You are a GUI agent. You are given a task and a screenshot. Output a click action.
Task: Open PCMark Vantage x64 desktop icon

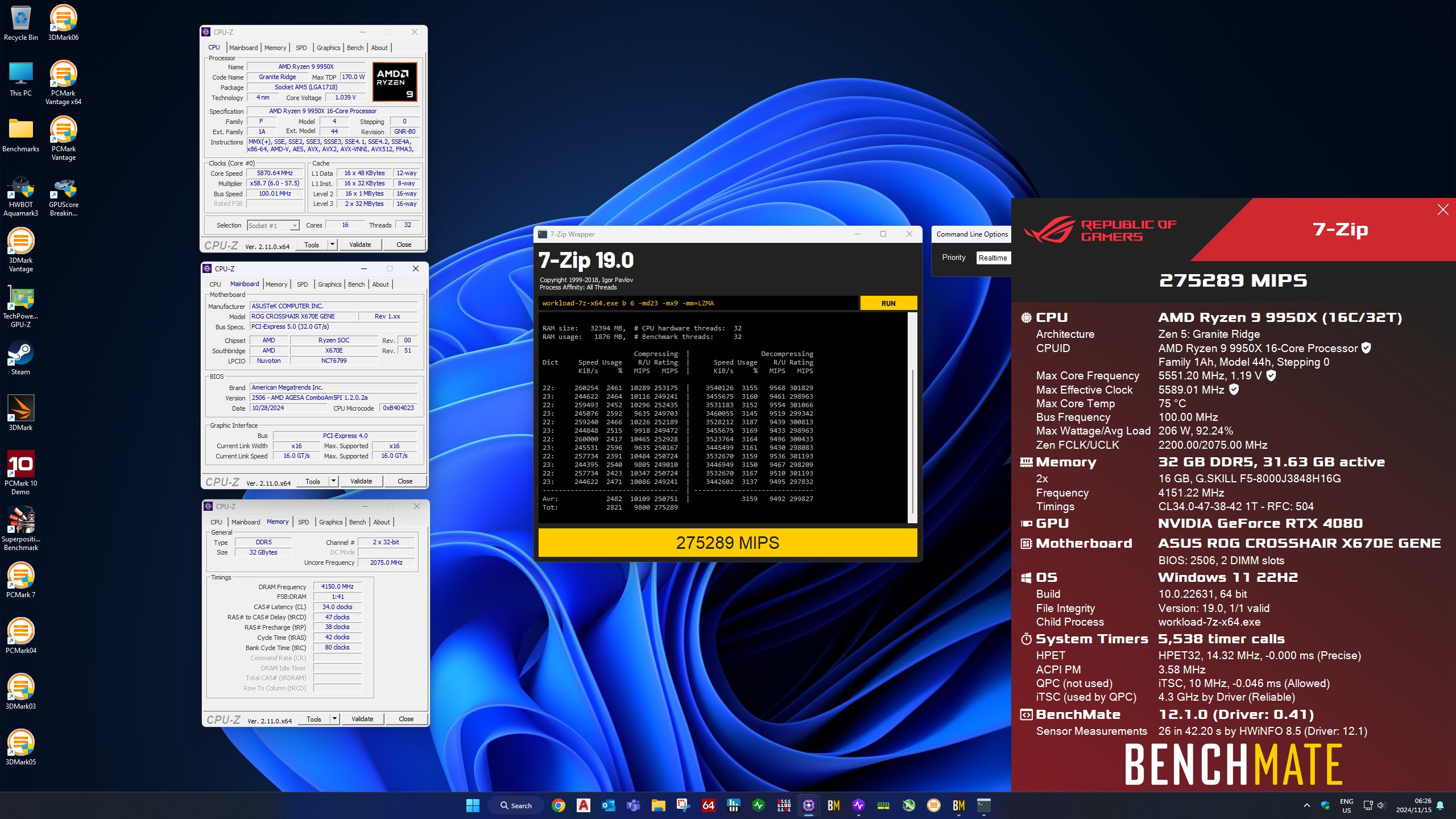[63, 83]
